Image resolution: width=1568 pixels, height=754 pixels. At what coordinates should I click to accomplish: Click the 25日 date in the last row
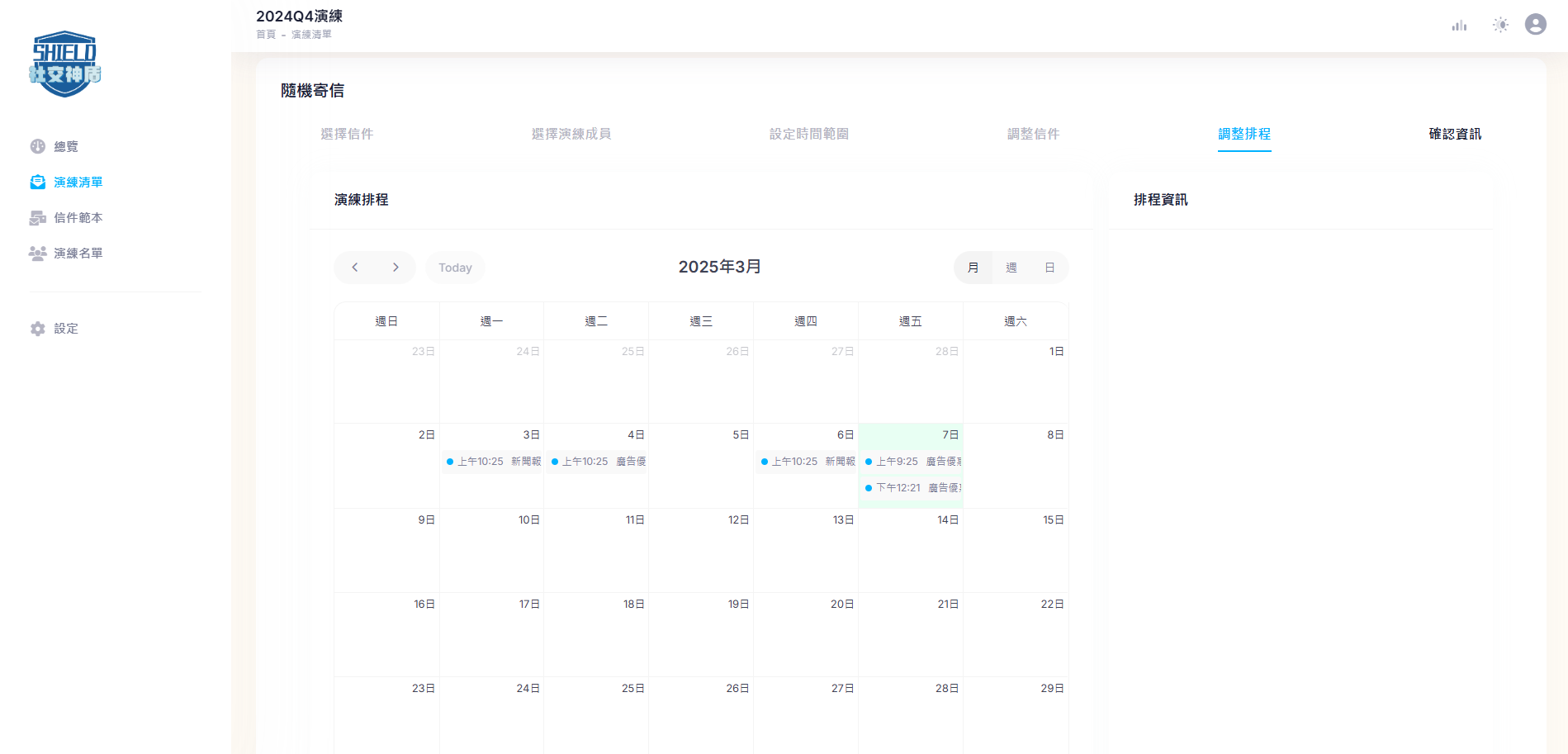(633, 689)
